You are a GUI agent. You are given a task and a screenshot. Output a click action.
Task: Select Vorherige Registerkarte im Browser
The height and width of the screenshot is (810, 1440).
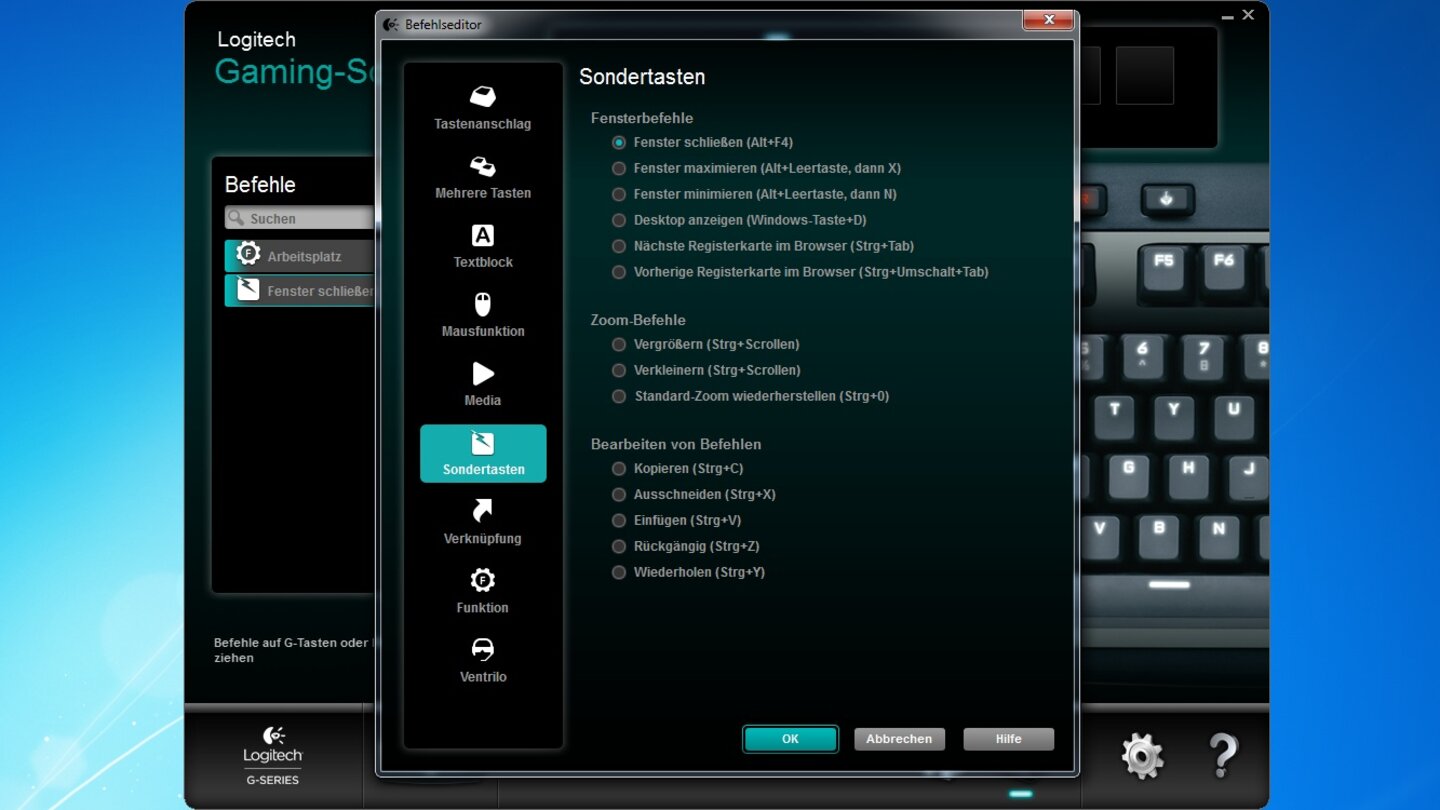800,272
